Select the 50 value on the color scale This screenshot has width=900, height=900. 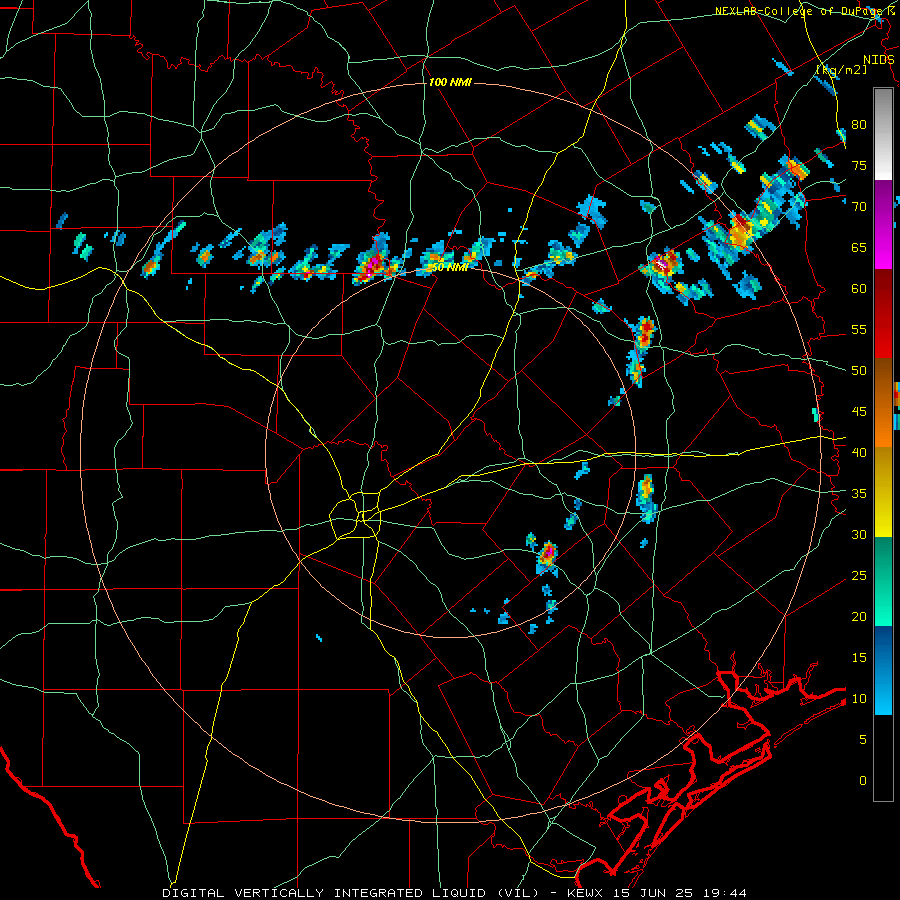[x=859, y=370]
